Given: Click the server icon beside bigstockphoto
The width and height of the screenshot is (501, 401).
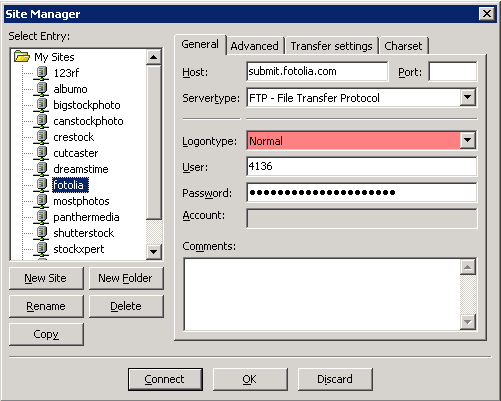Looking at the screenshot, I should coord(41,105).
